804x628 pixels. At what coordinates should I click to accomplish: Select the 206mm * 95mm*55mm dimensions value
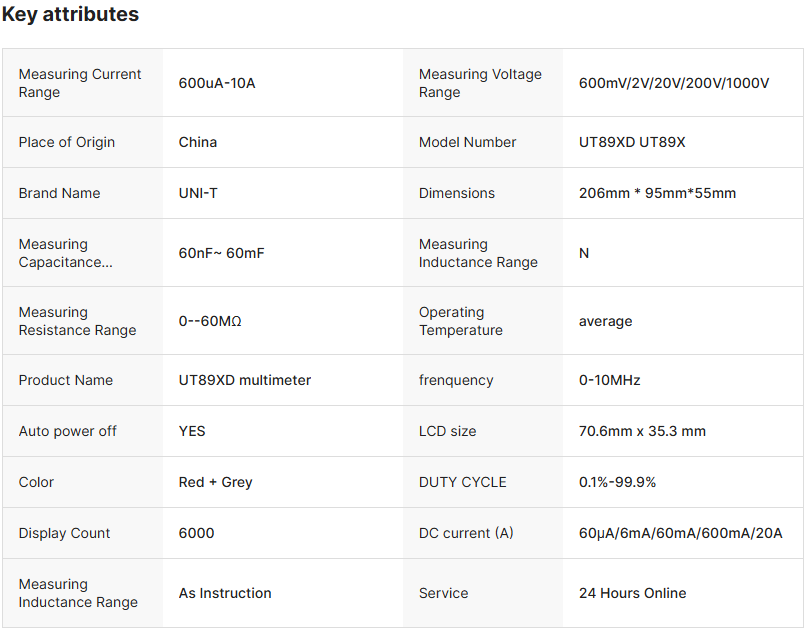point(657,193)
